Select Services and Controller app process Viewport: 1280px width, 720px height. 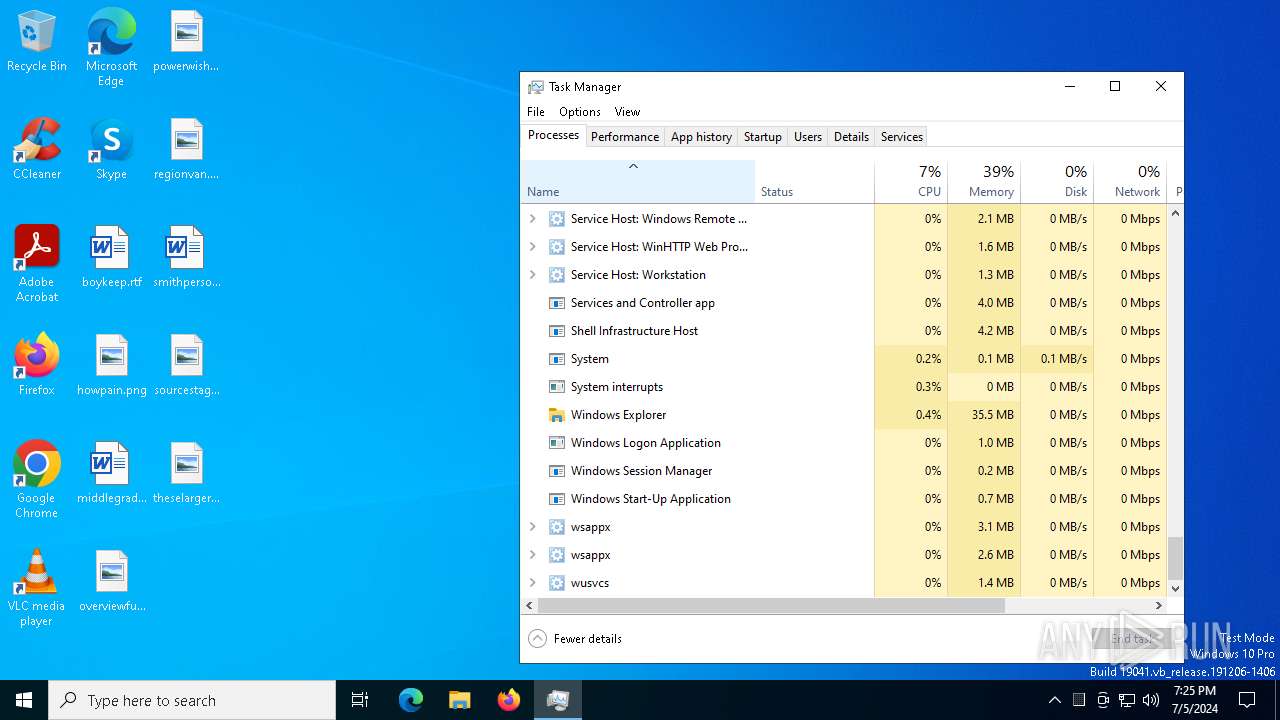[x=844, y=303]
